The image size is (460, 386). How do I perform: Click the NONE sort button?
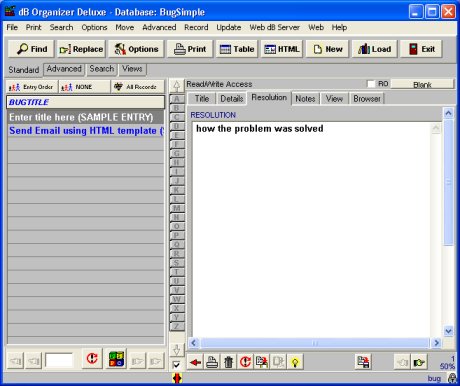pyautogui.click(x=84, y=87)
